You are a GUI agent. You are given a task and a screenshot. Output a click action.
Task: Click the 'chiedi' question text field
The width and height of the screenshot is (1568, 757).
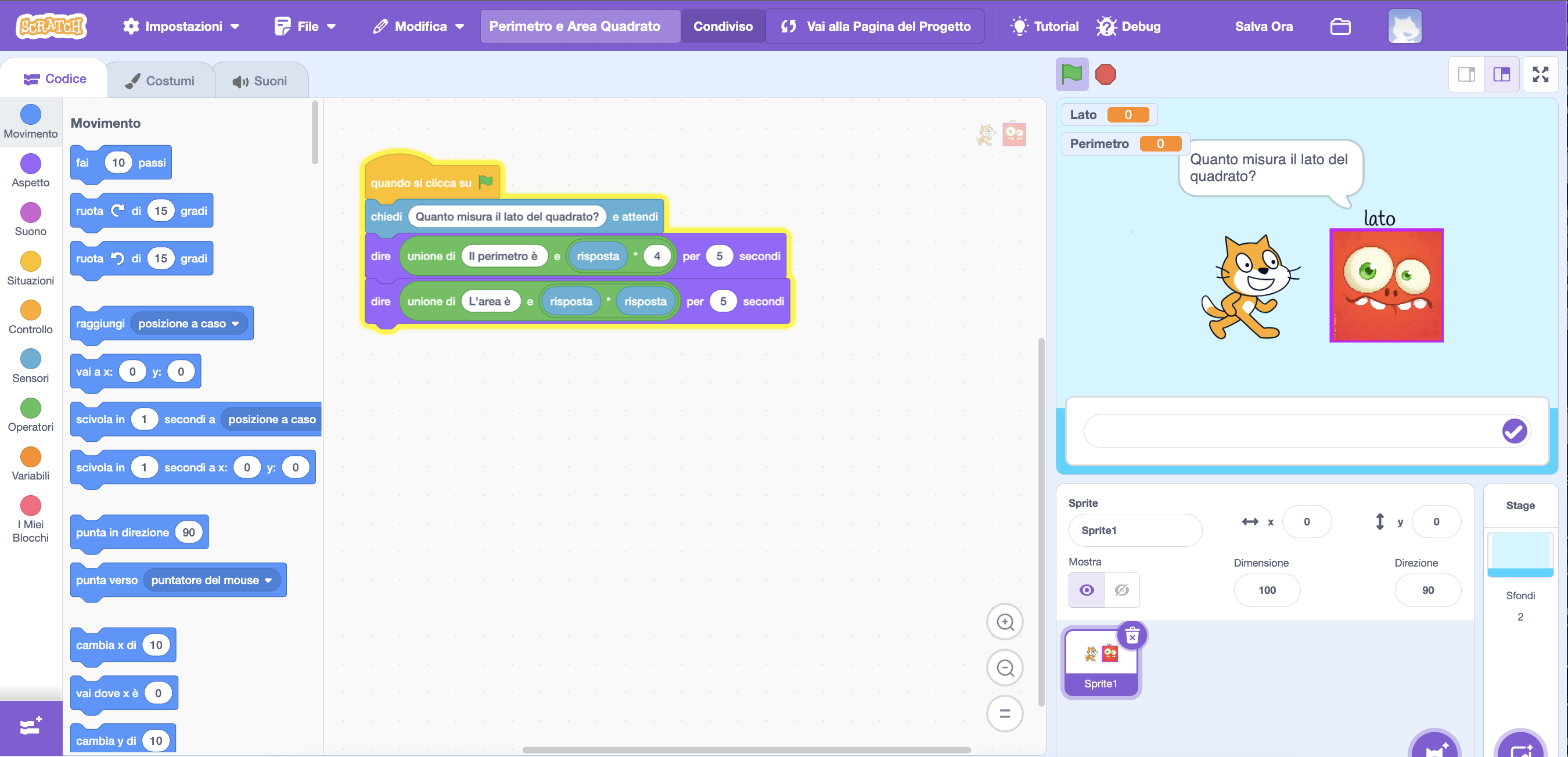pos(506,217)
